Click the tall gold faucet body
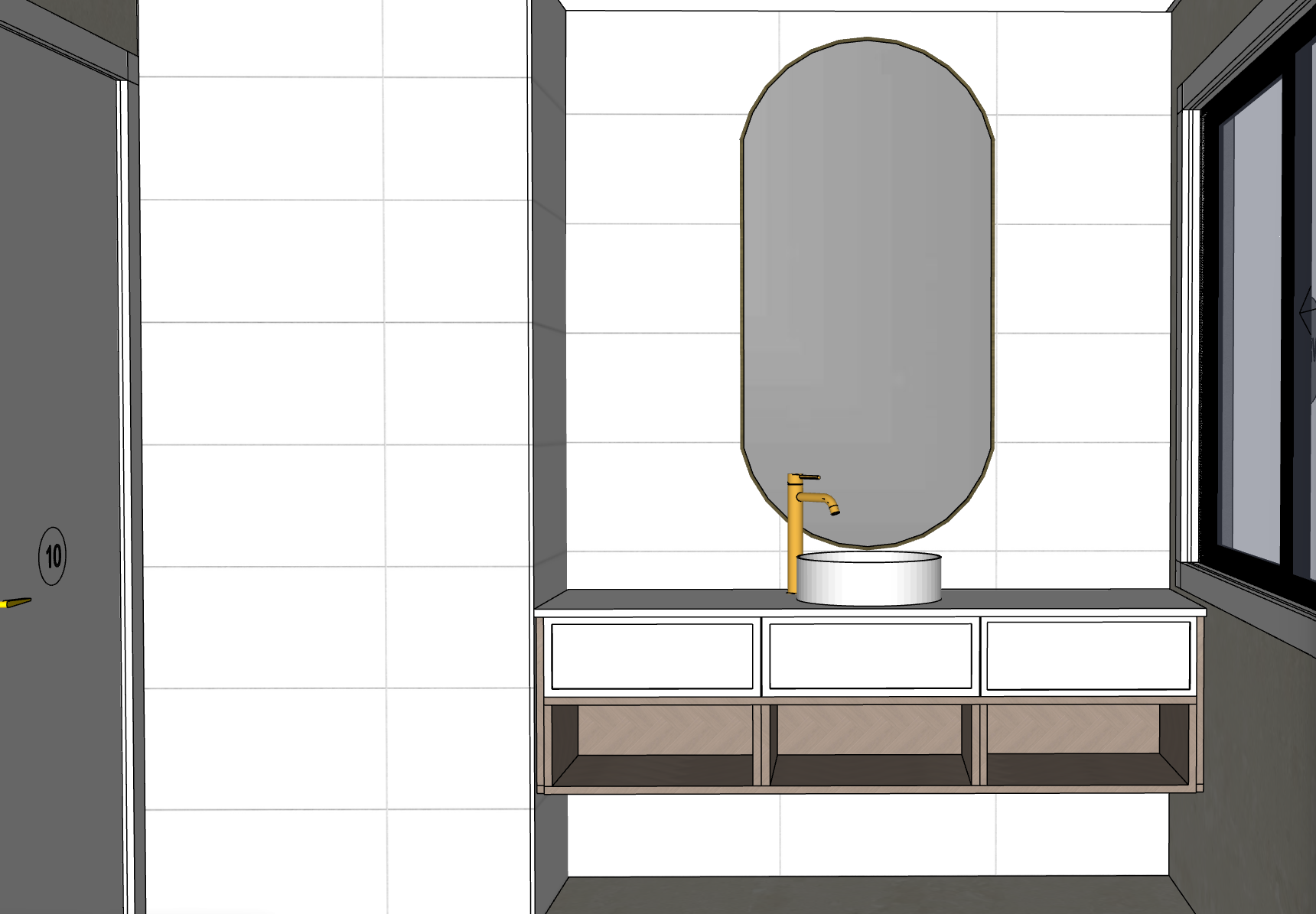Viewport: 1316px width, 914px height. (x=794, y=543)
